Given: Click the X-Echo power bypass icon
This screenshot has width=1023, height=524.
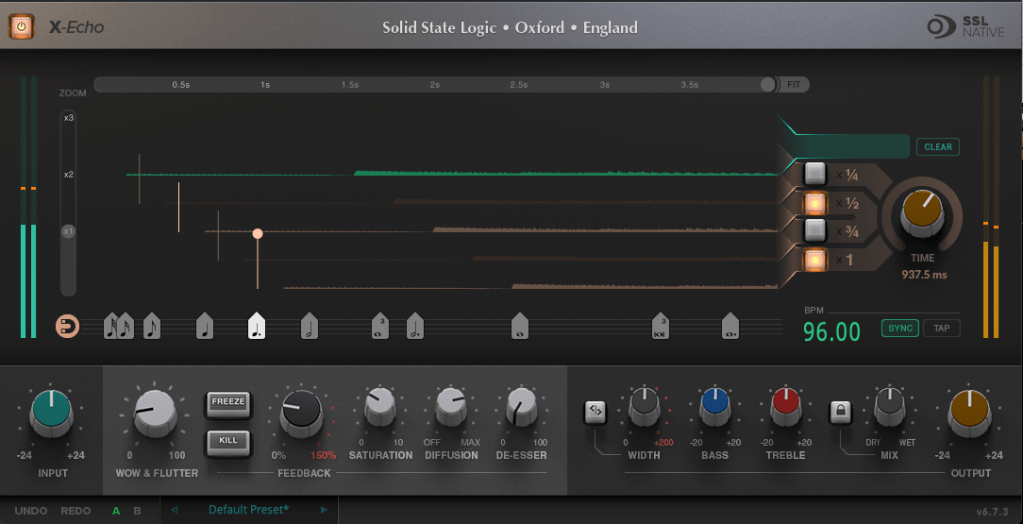Looking at the screenshot, I should (21, 27).
